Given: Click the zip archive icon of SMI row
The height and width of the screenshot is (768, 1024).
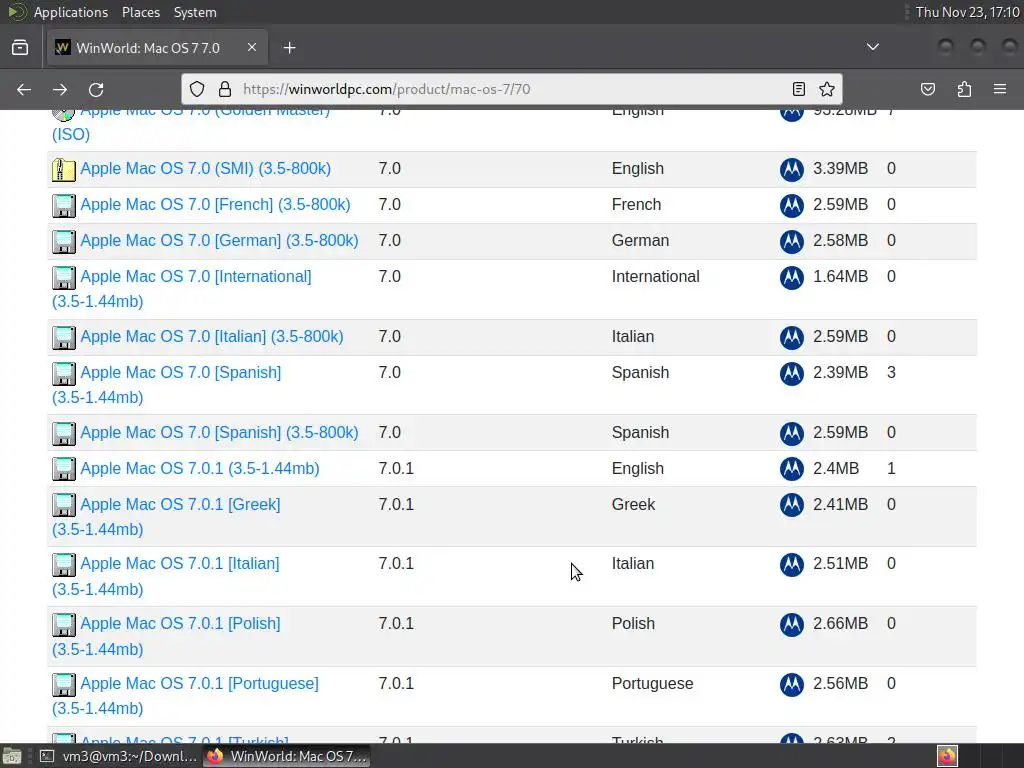Looking at the screenshot, I should pos(63,170).
